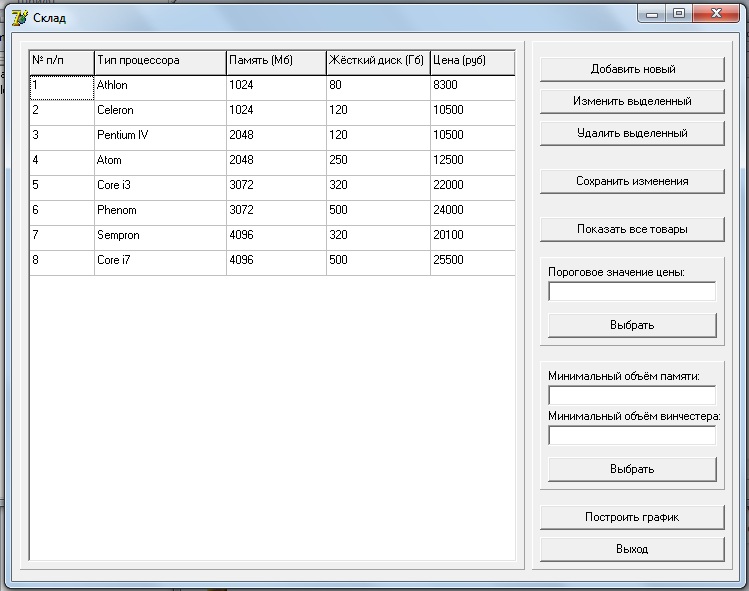Image resolution: width=749 pixels, height=591 pixels.
Task: Click the Тип процессора column header
Action: point(160,62)
